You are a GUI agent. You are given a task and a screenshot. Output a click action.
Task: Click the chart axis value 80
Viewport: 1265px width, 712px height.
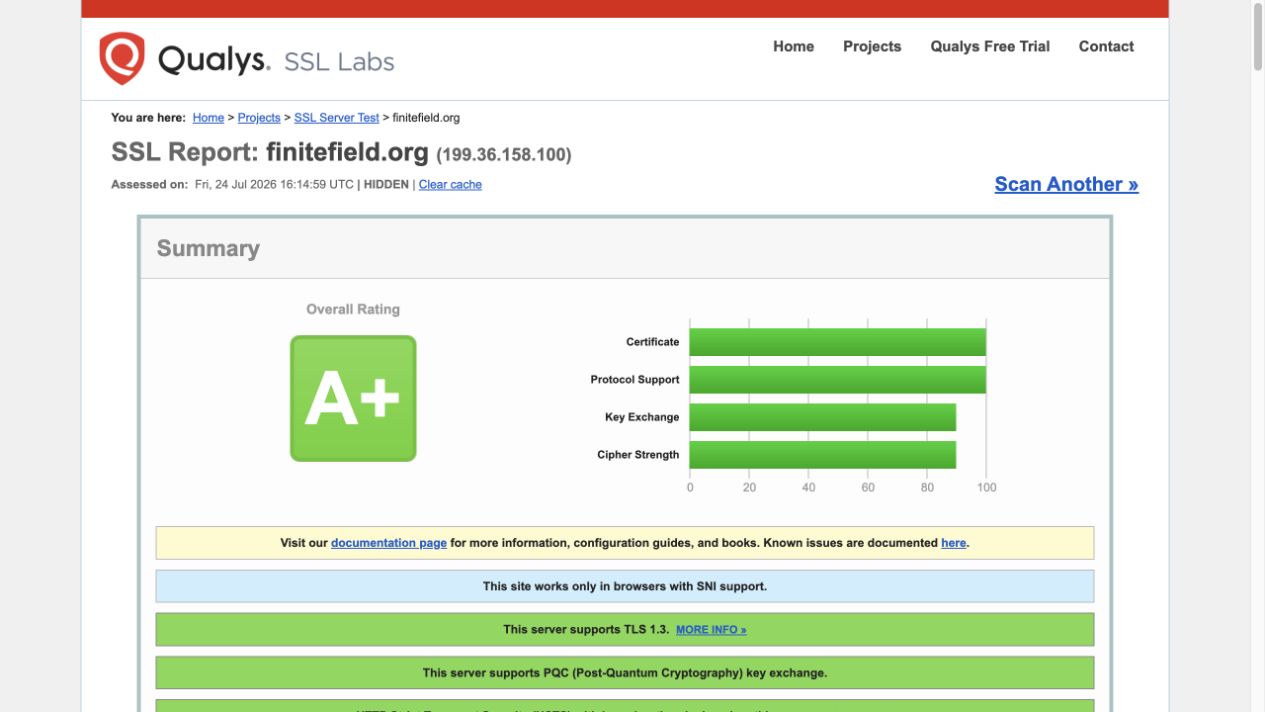click(927, 488)
